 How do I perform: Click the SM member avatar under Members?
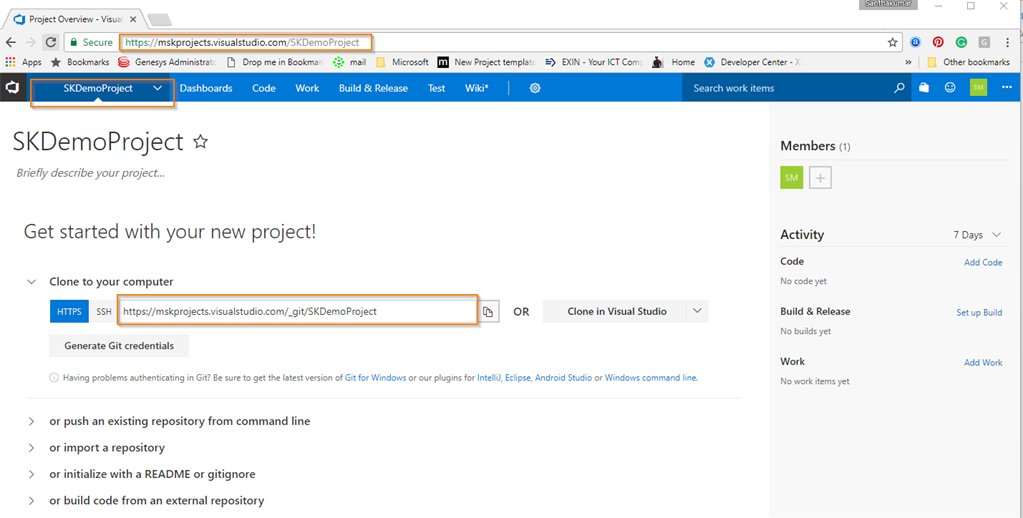click(x=791, y=177)
